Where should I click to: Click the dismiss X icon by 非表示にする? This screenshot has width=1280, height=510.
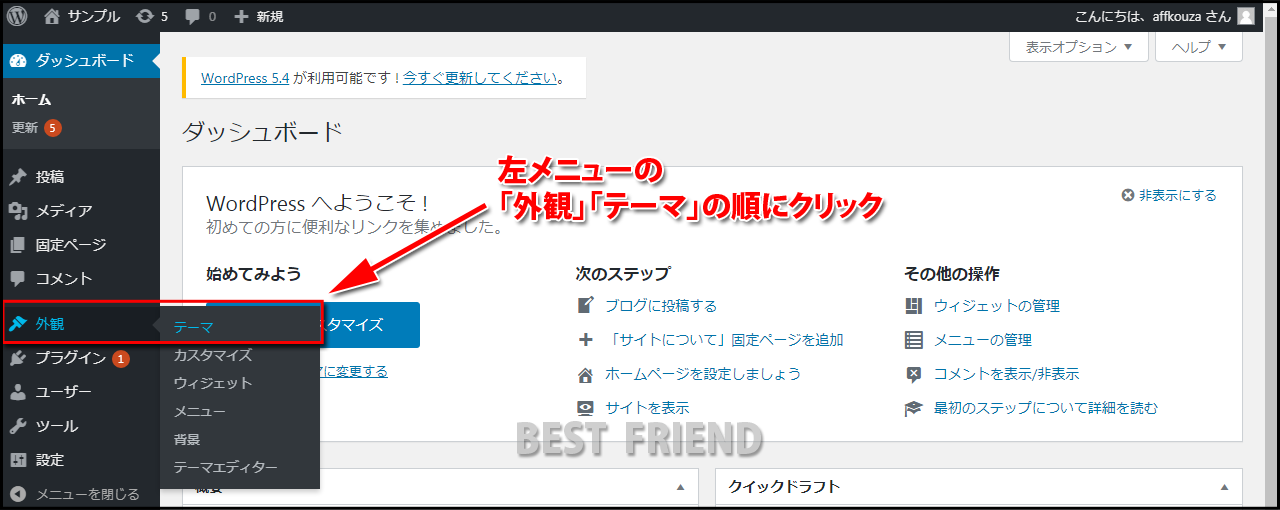pyautogui.click(x=1128, y=196)
